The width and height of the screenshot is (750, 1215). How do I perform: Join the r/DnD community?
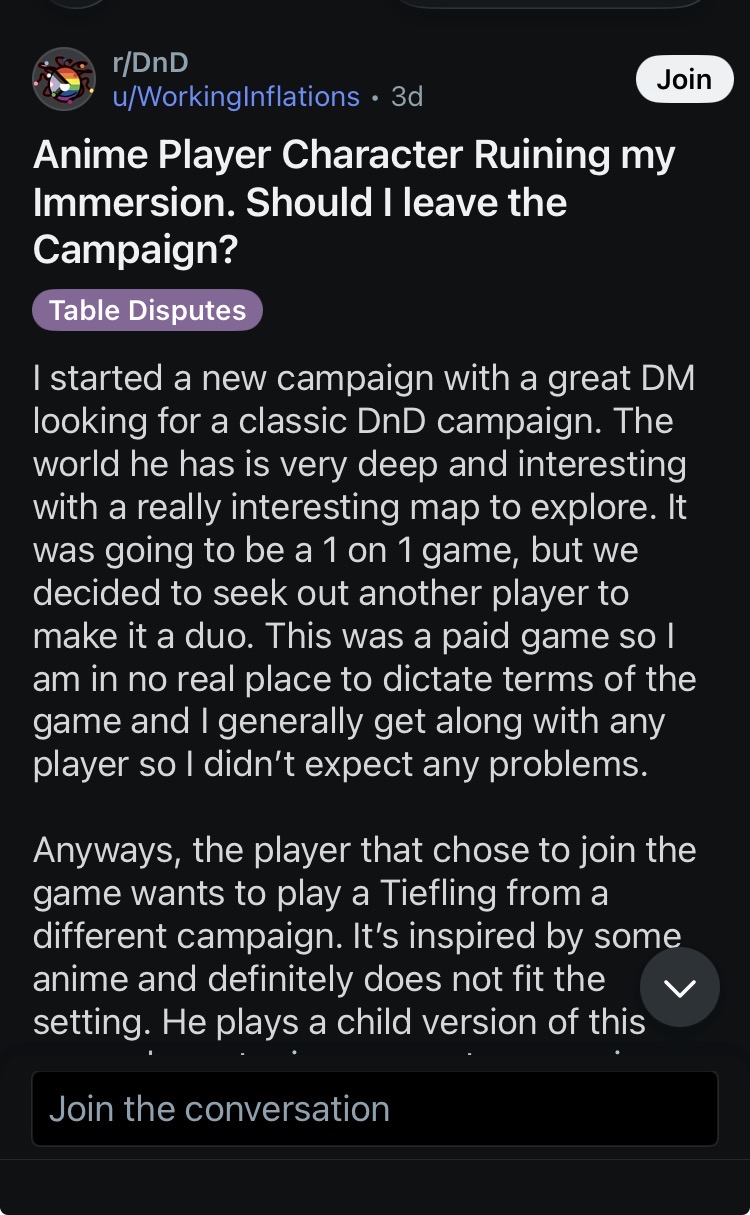click(x=684, y=79)
